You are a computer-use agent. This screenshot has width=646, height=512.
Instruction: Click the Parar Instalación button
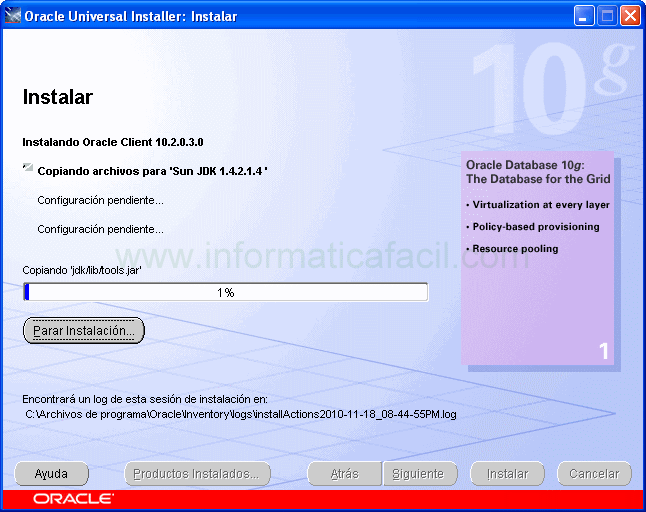[x=84, y=330]
